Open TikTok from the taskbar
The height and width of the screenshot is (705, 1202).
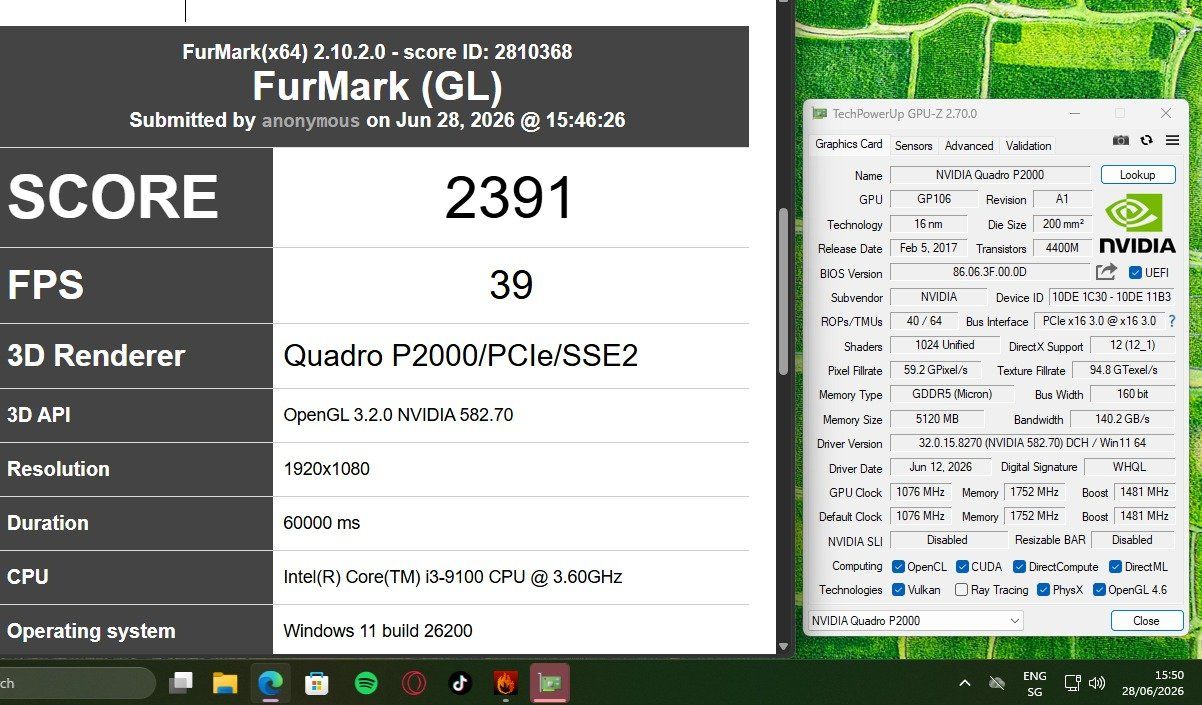pos(460,683)
